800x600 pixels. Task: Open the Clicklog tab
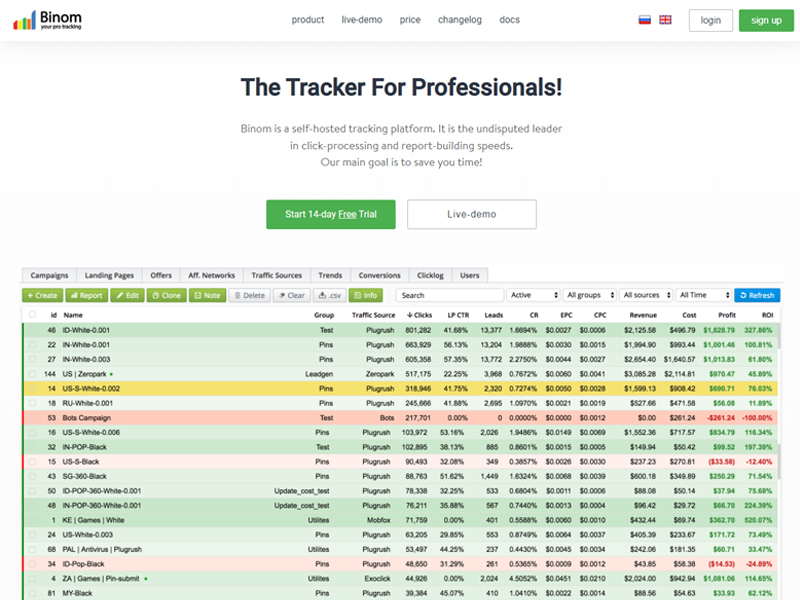(430, 276)
